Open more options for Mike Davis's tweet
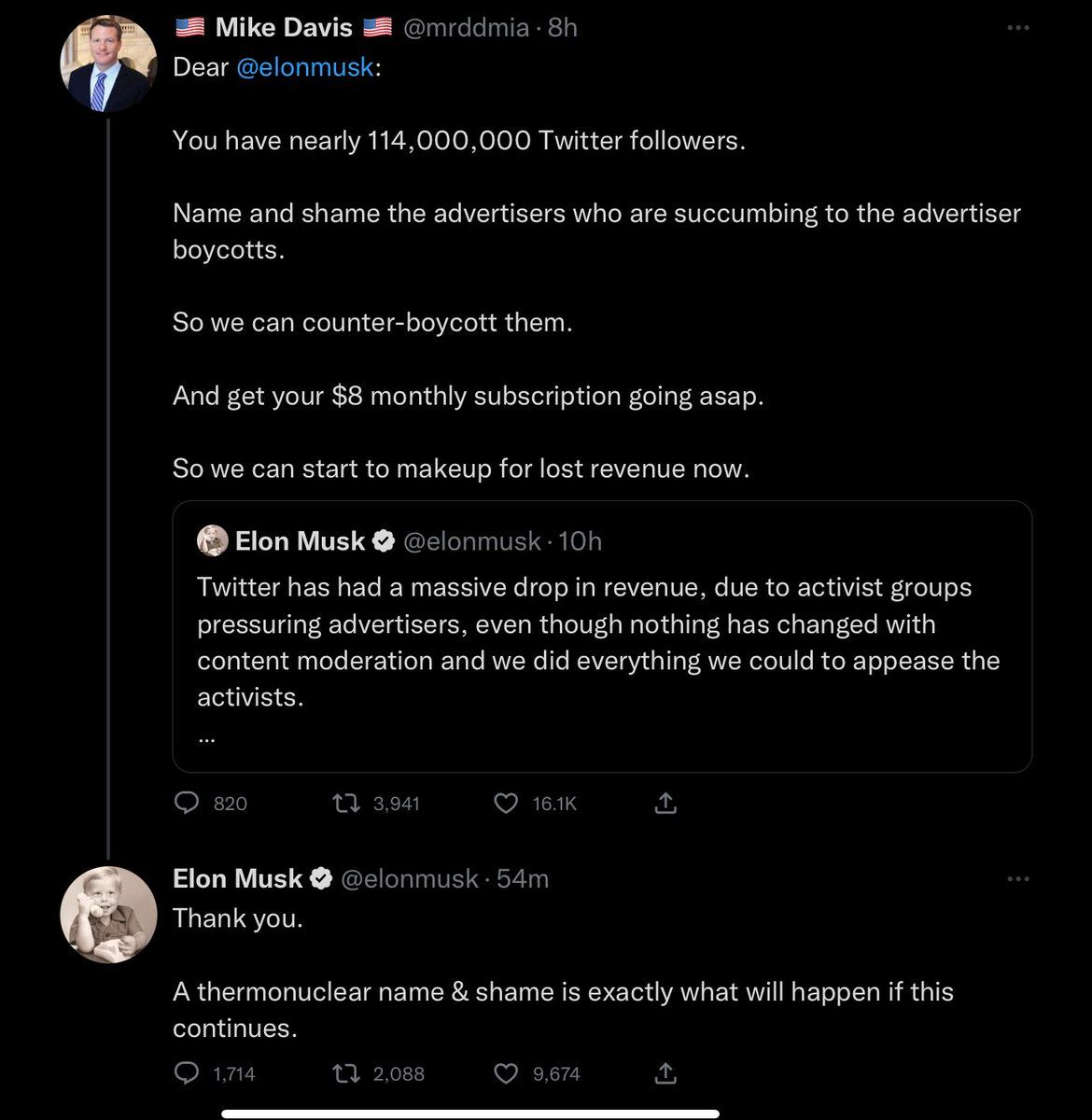Viewport: 1092px width, 1120px height. point(1018,28)
